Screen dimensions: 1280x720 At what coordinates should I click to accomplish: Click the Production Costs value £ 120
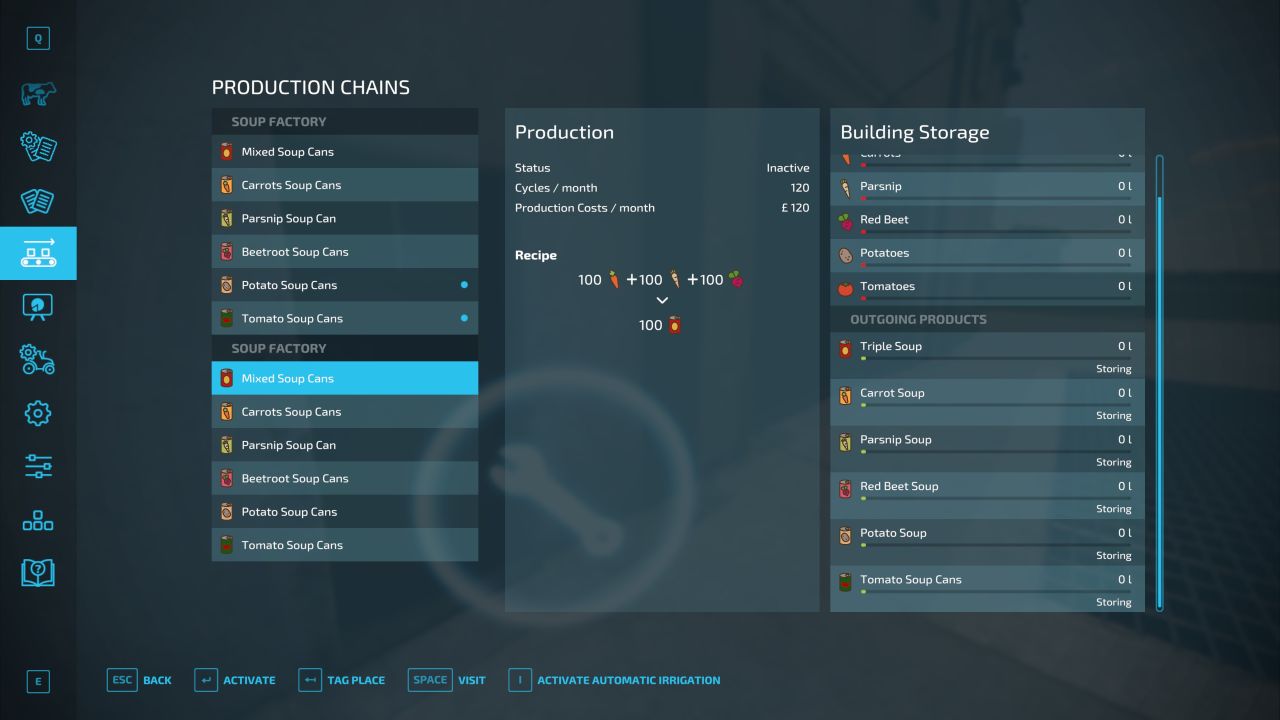tap(796, 208)
